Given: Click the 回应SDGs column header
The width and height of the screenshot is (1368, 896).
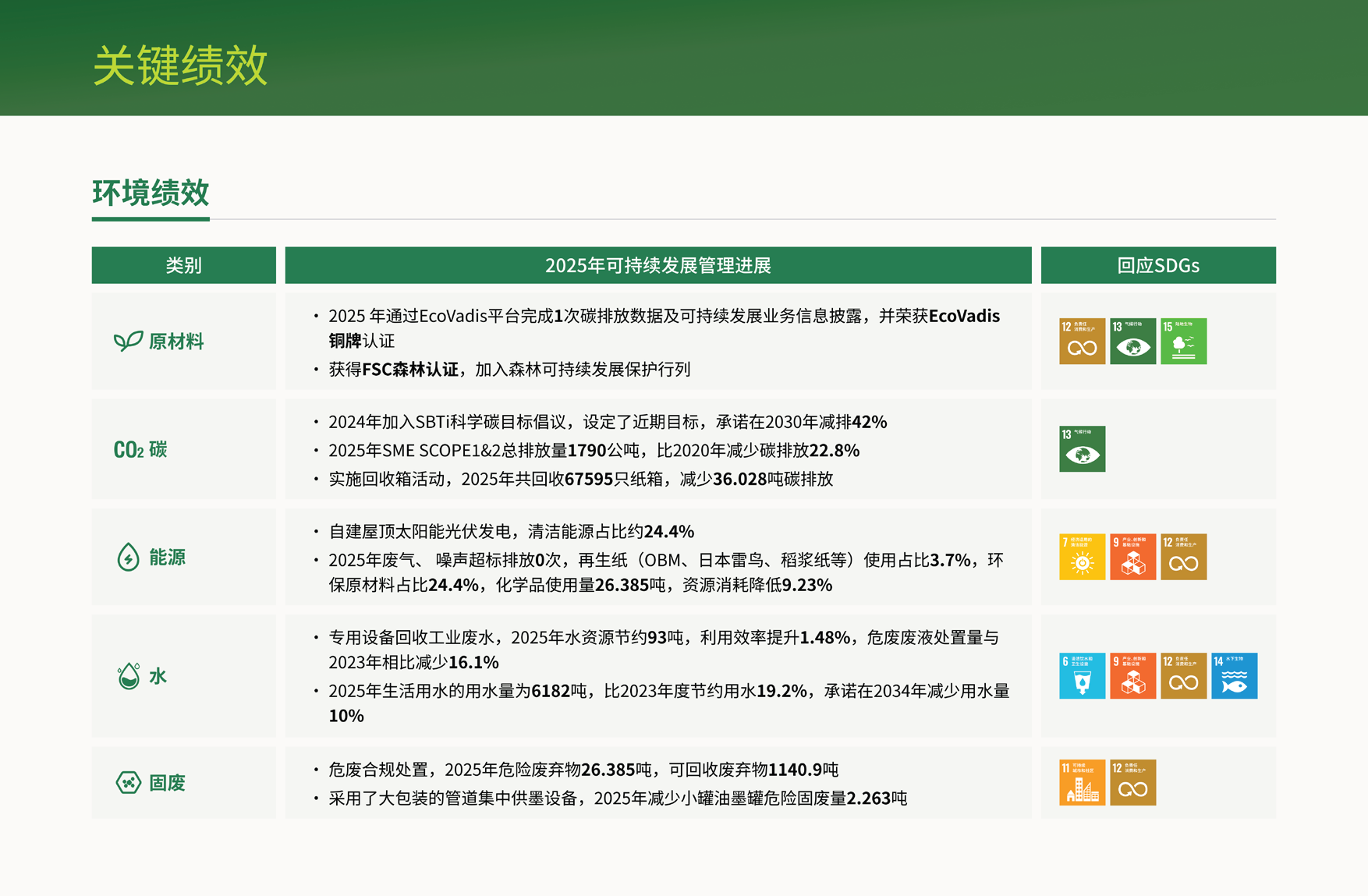Looking at the screenshot, I should click(x=1157, y=265).
